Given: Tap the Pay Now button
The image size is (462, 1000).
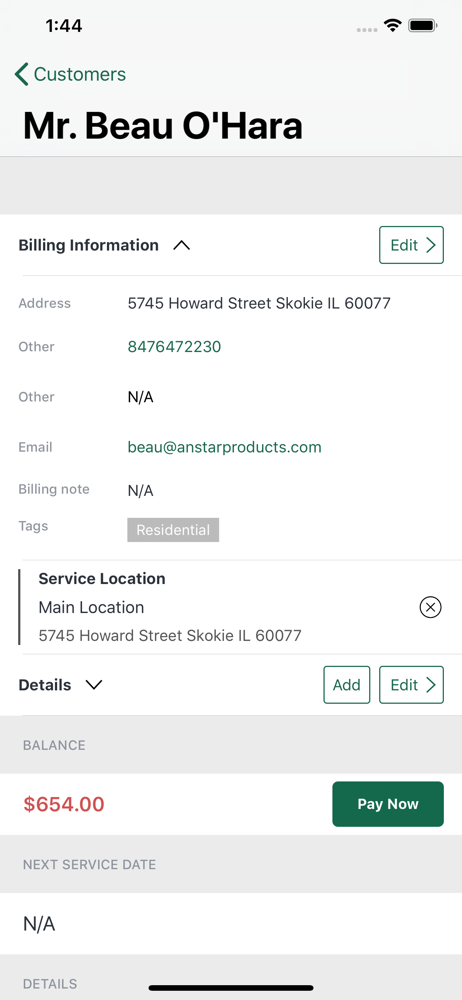Looking at the screenshot, I should 388,804.
